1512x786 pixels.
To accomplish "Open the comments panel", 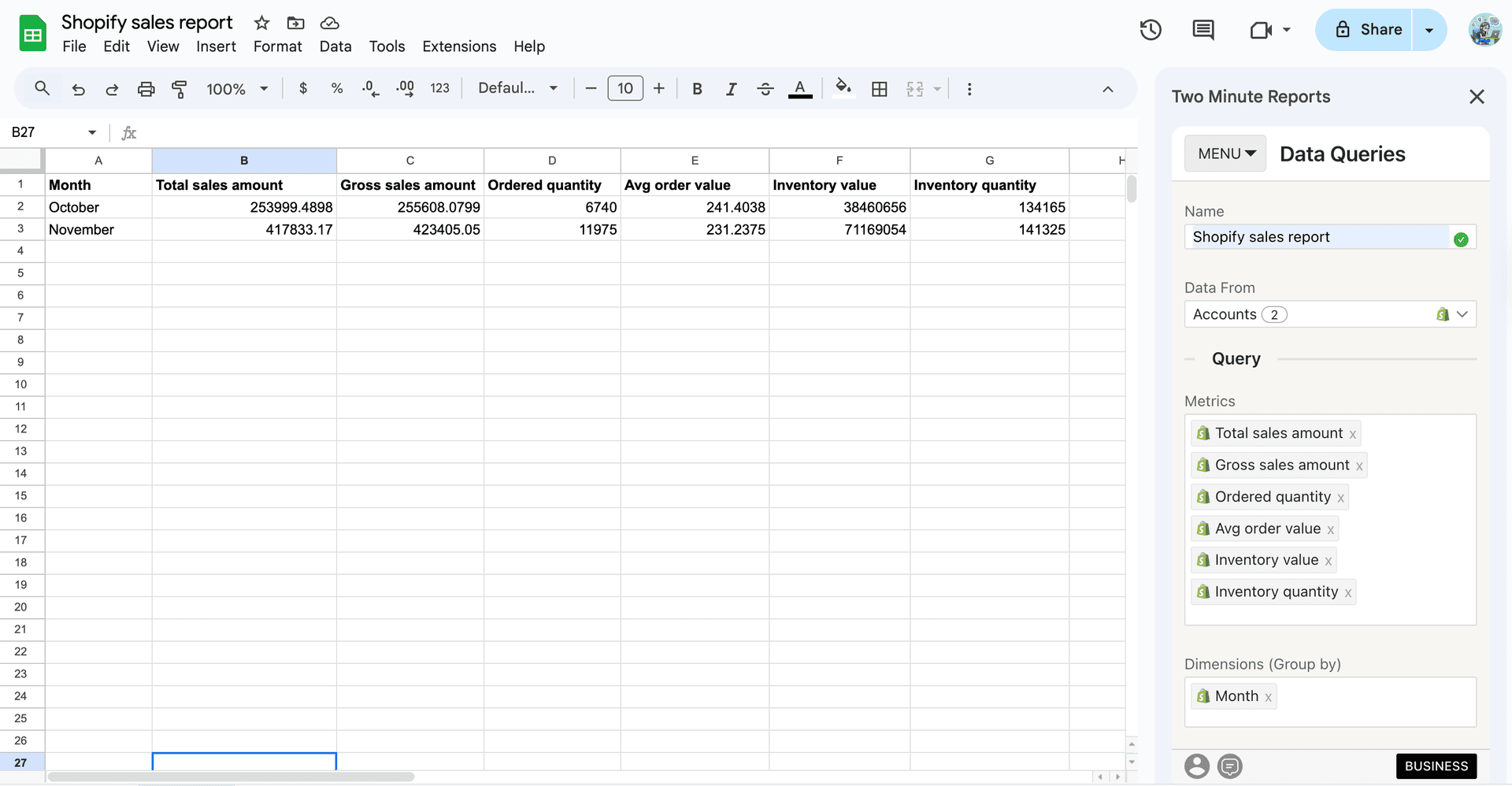I will point(1203,30).
